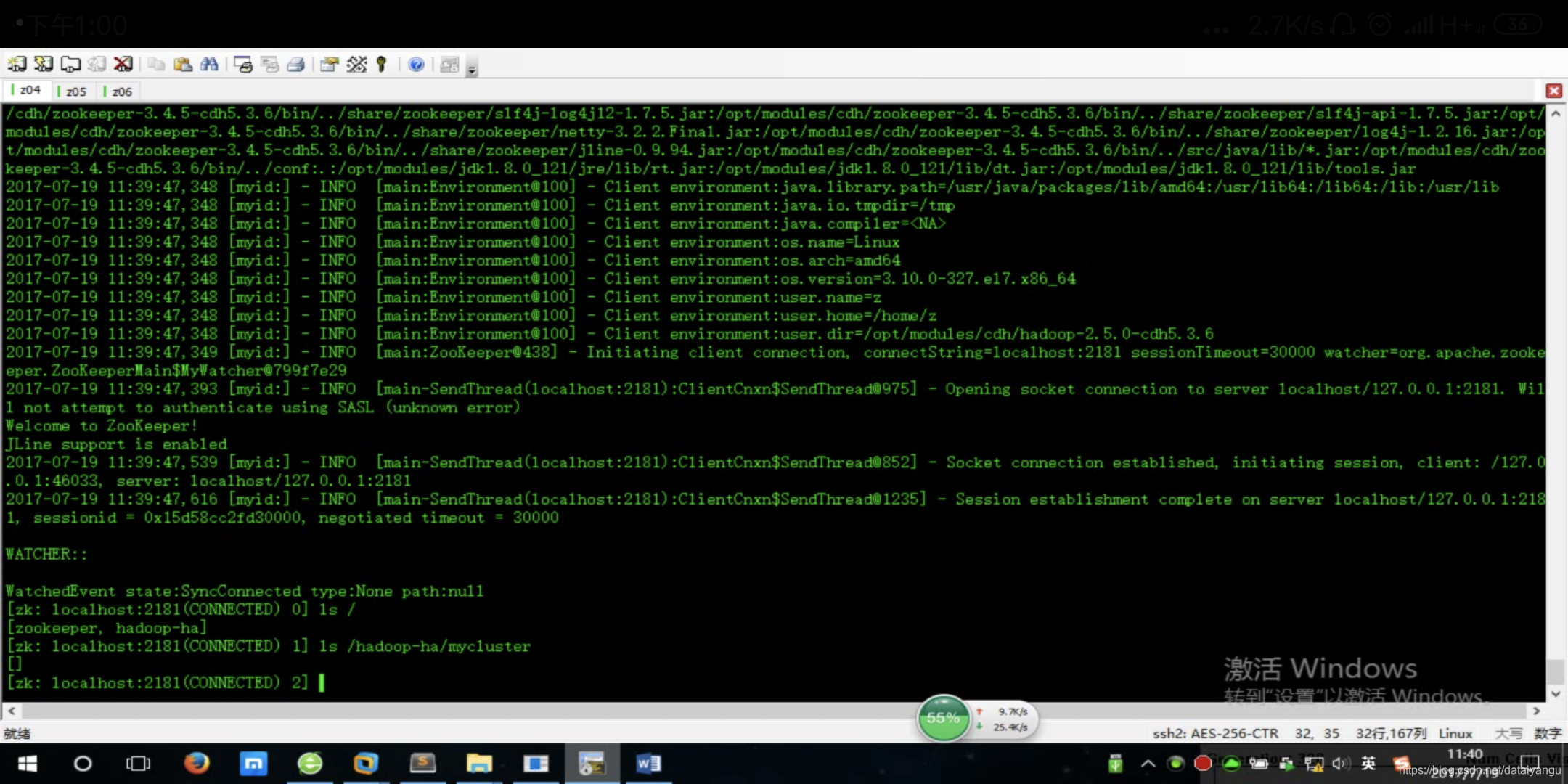The image size is (1568, 784).
Task: Click the 数字 num lock indicator
Action: pos(1547,733)
